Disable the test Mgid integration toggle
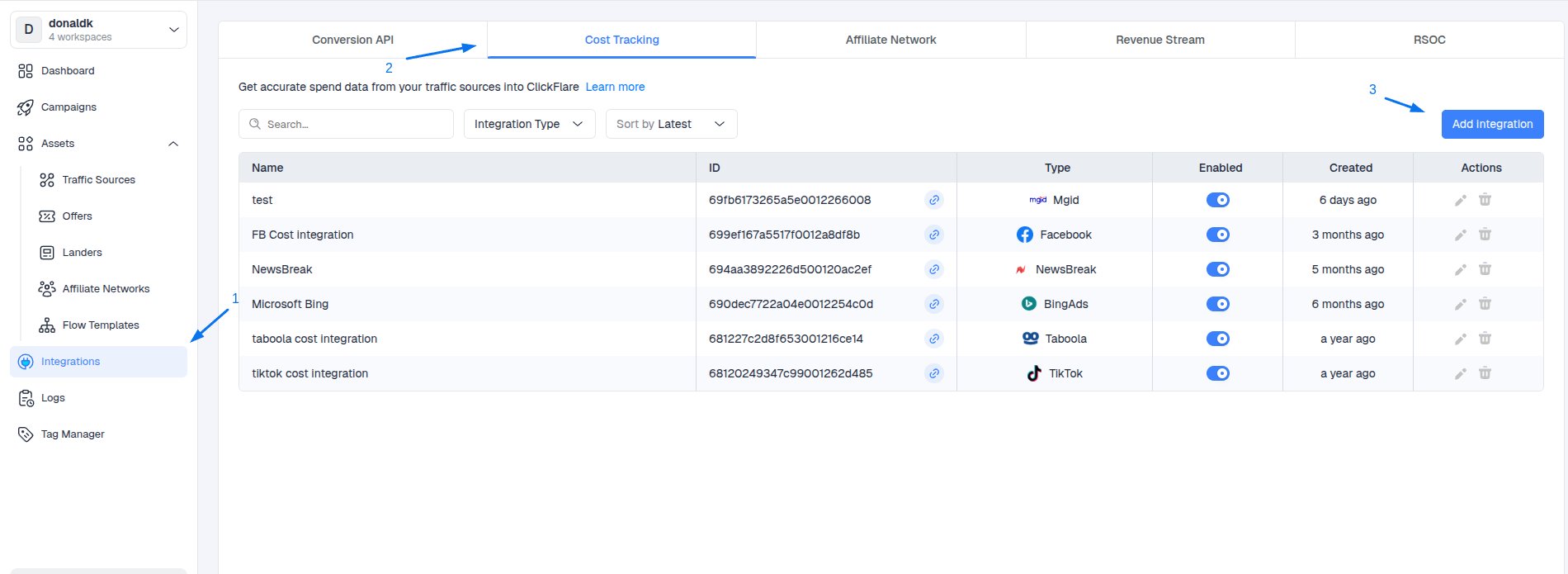Screen dimensions: 1568x574 (1218, 200)
